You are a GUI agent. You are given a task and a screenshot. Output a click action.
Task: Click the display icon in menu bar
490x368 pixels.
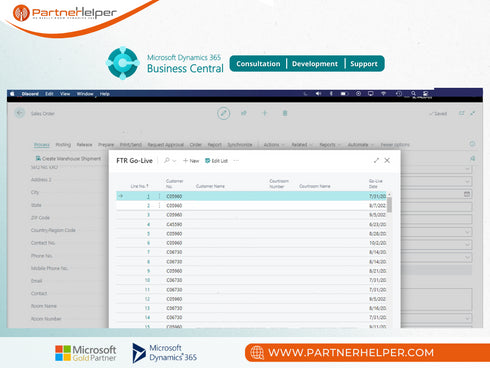coord(370,94)
